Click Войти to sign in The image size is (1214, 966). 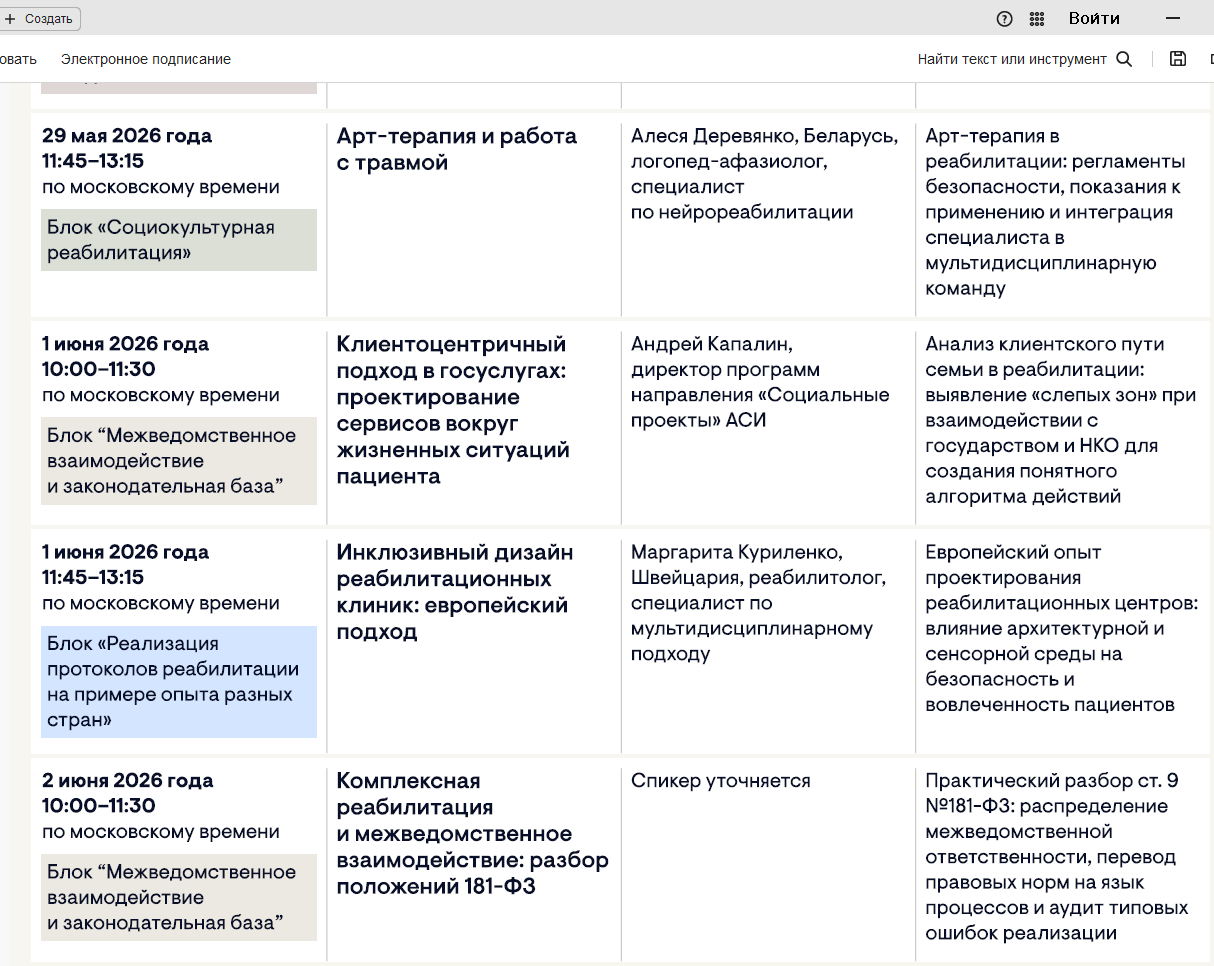[x=1094, y=18]
